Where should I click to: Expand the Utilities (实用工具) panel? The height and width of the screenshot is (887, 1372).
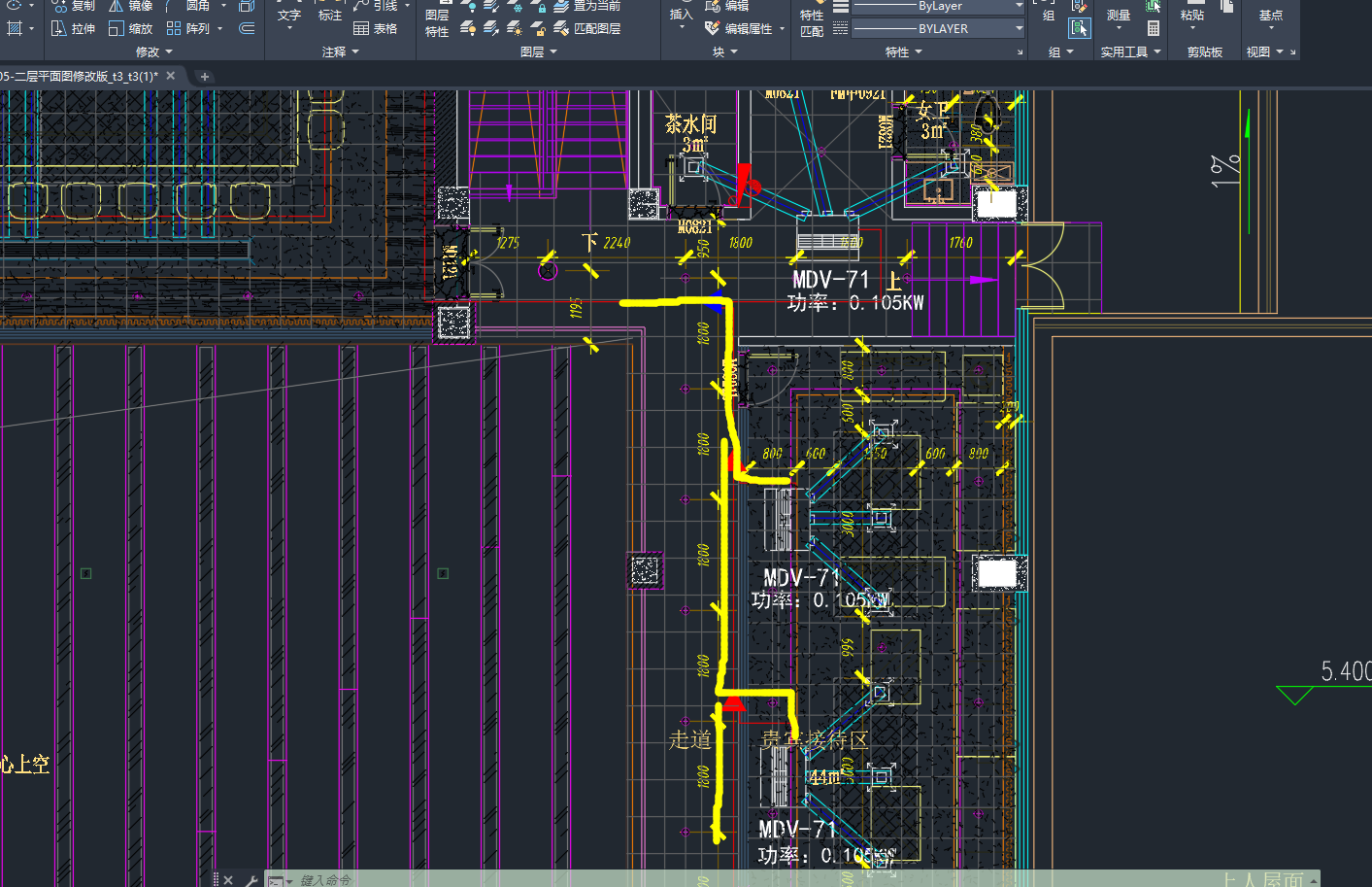1130,51
